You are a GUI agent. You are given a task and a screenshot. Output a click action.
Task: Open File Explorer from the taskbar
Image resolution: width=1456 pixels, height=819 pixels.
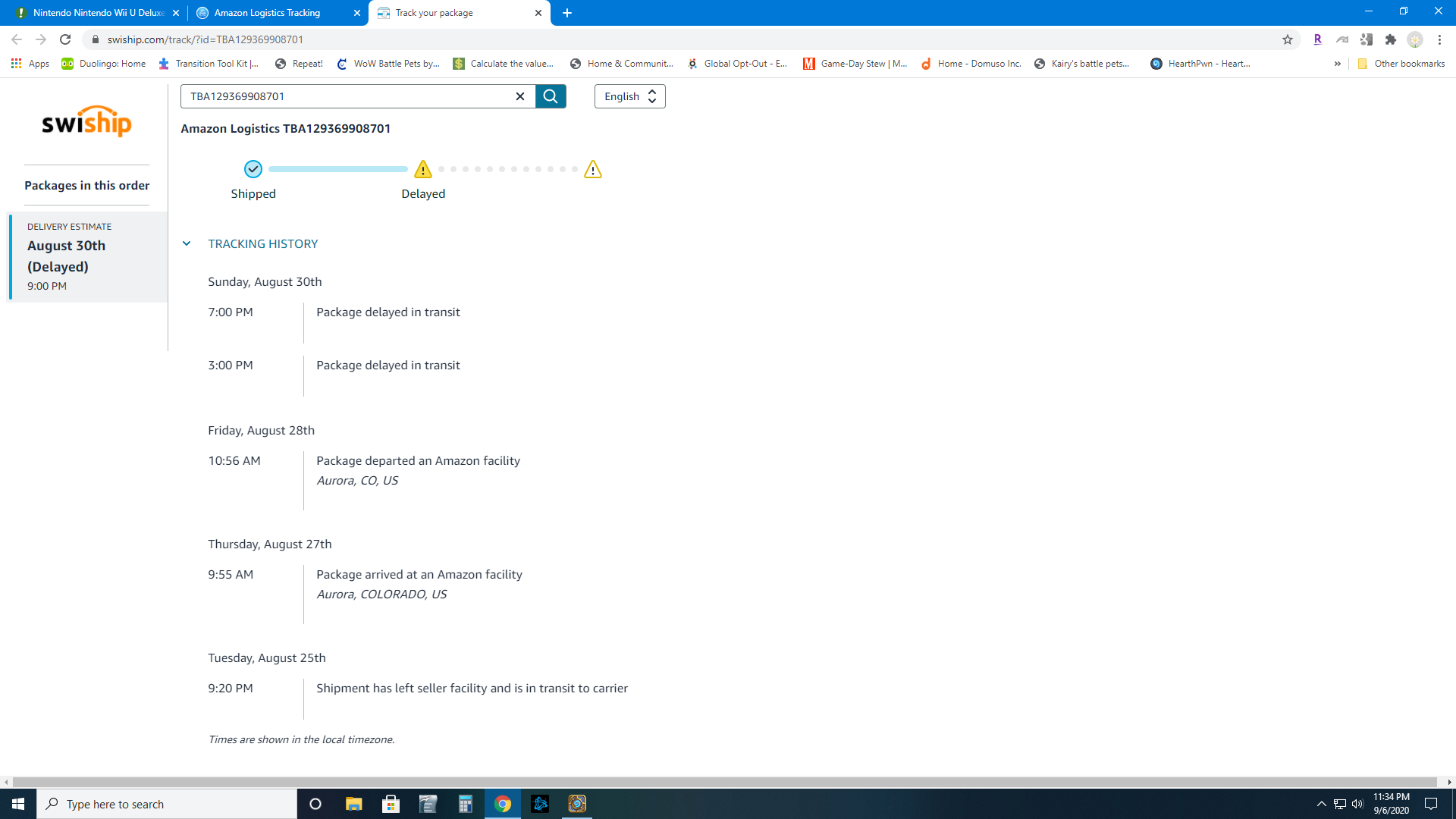click(x=353, y=804)
